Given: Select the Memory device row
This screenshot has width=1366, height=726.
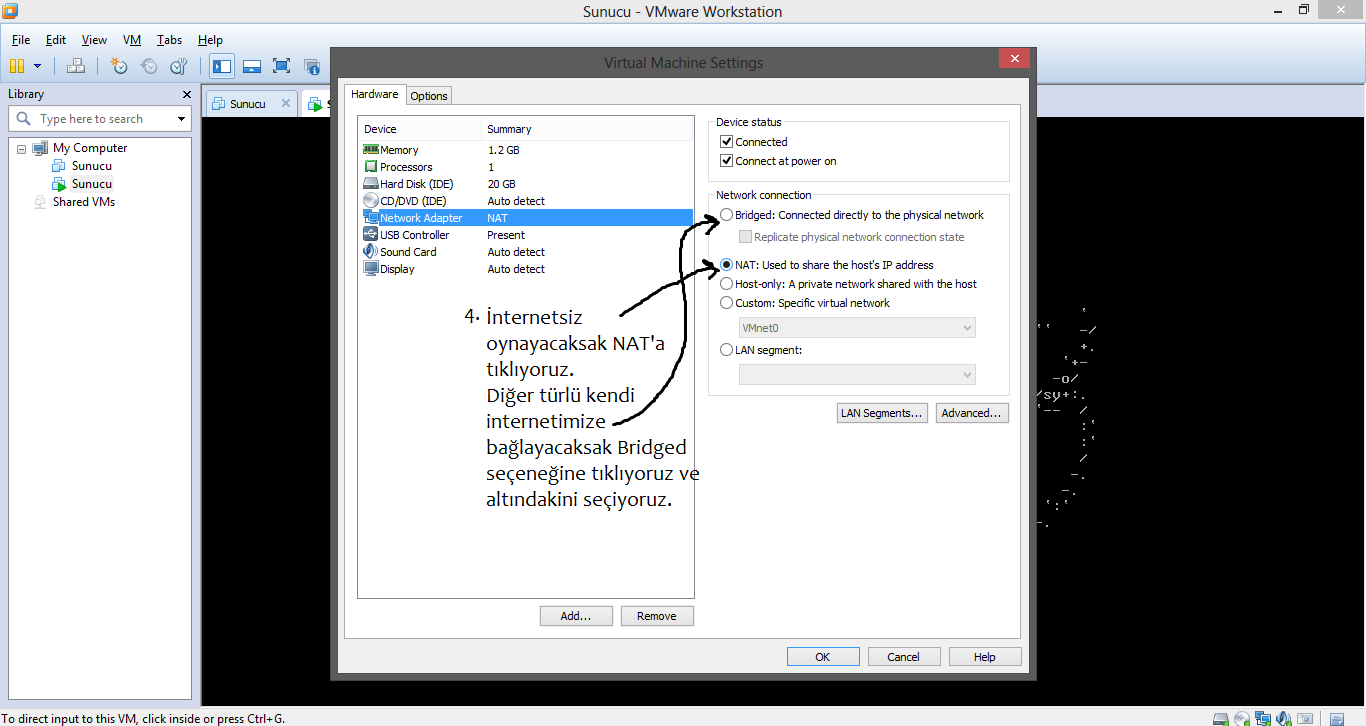Looking at the screenshot, I should coord(526,150).
